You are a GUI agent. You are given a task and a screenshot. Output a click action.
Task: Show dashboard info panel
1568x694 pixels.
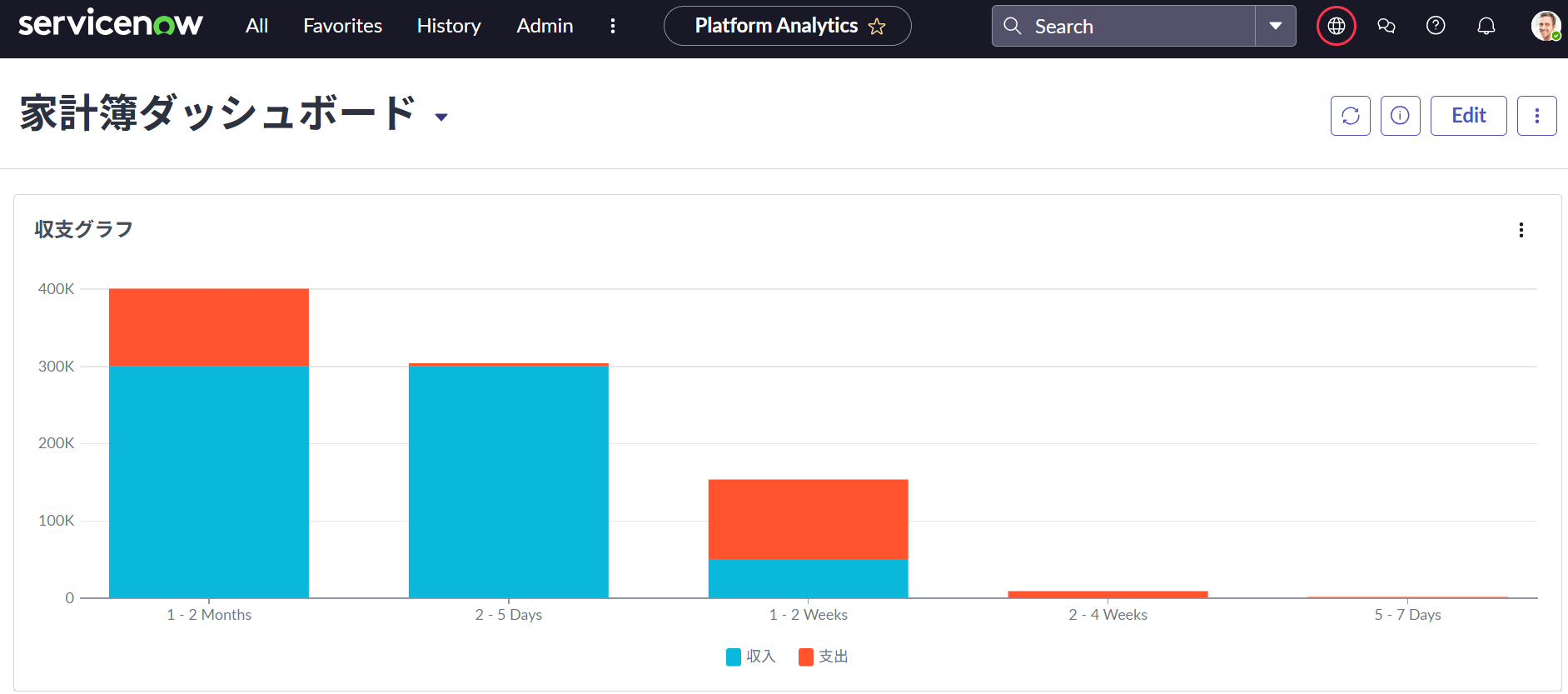1401,116
